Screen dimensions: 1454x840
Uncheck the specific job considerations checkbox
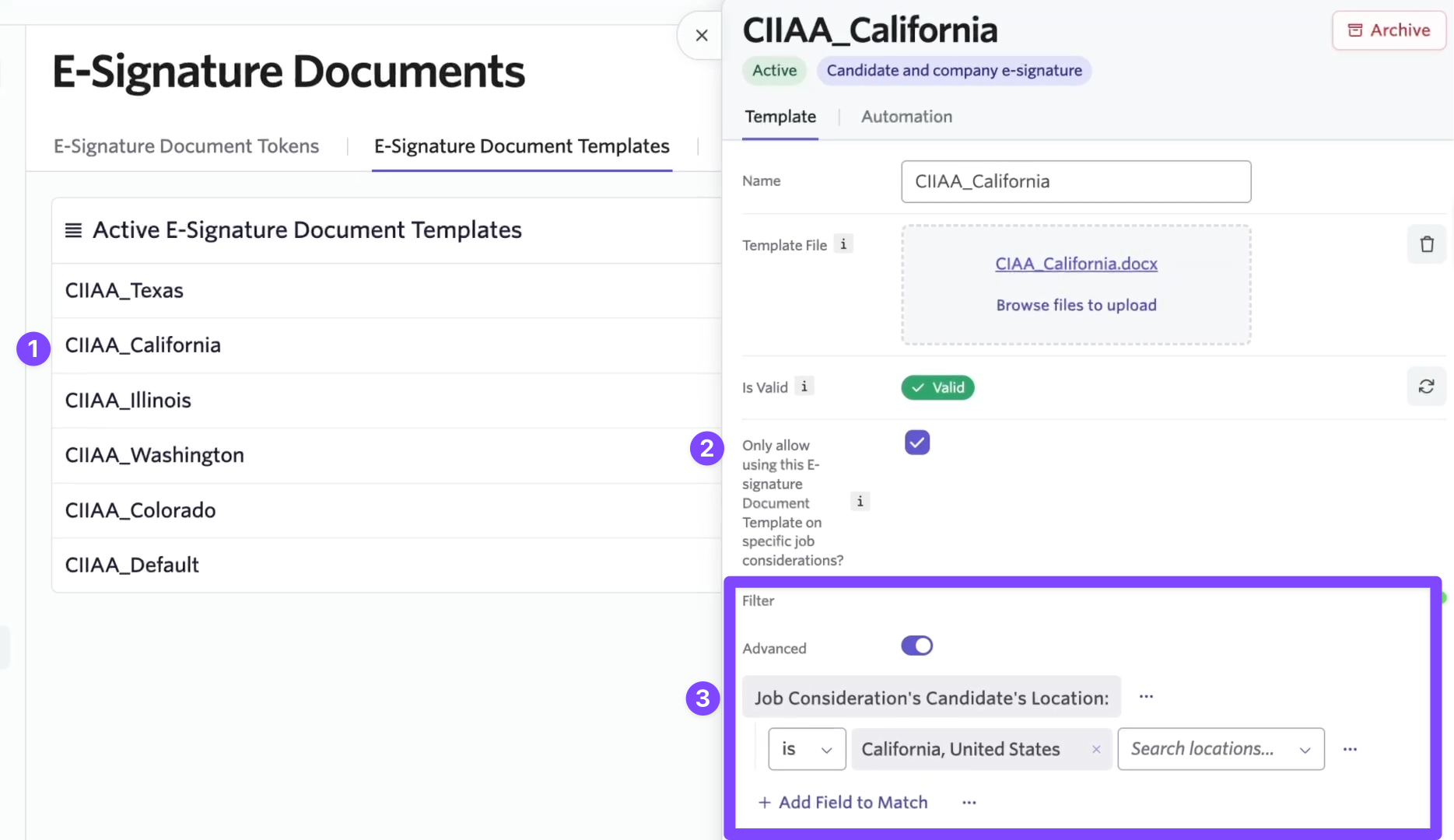[917, 443]
